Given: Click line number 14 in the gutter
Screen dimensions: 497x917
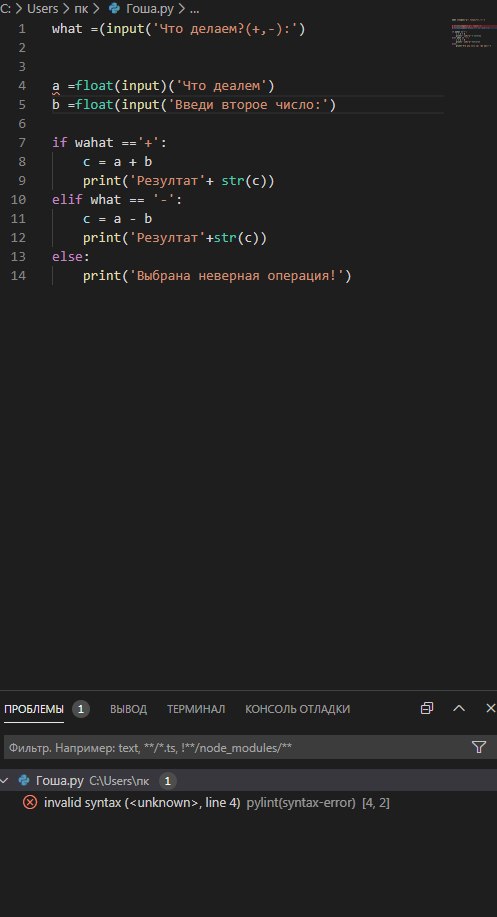Looking at the screenshot, I should coord(18,275).
